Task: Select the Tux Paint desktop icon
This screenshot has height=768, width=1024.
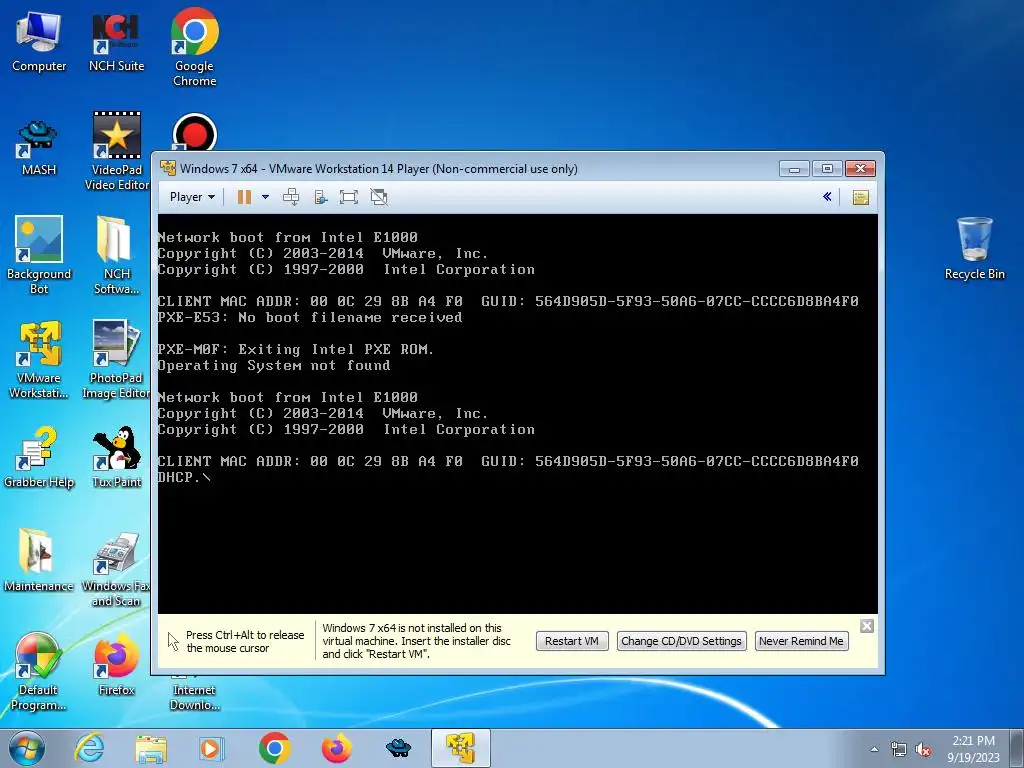Action: (116, 456)
